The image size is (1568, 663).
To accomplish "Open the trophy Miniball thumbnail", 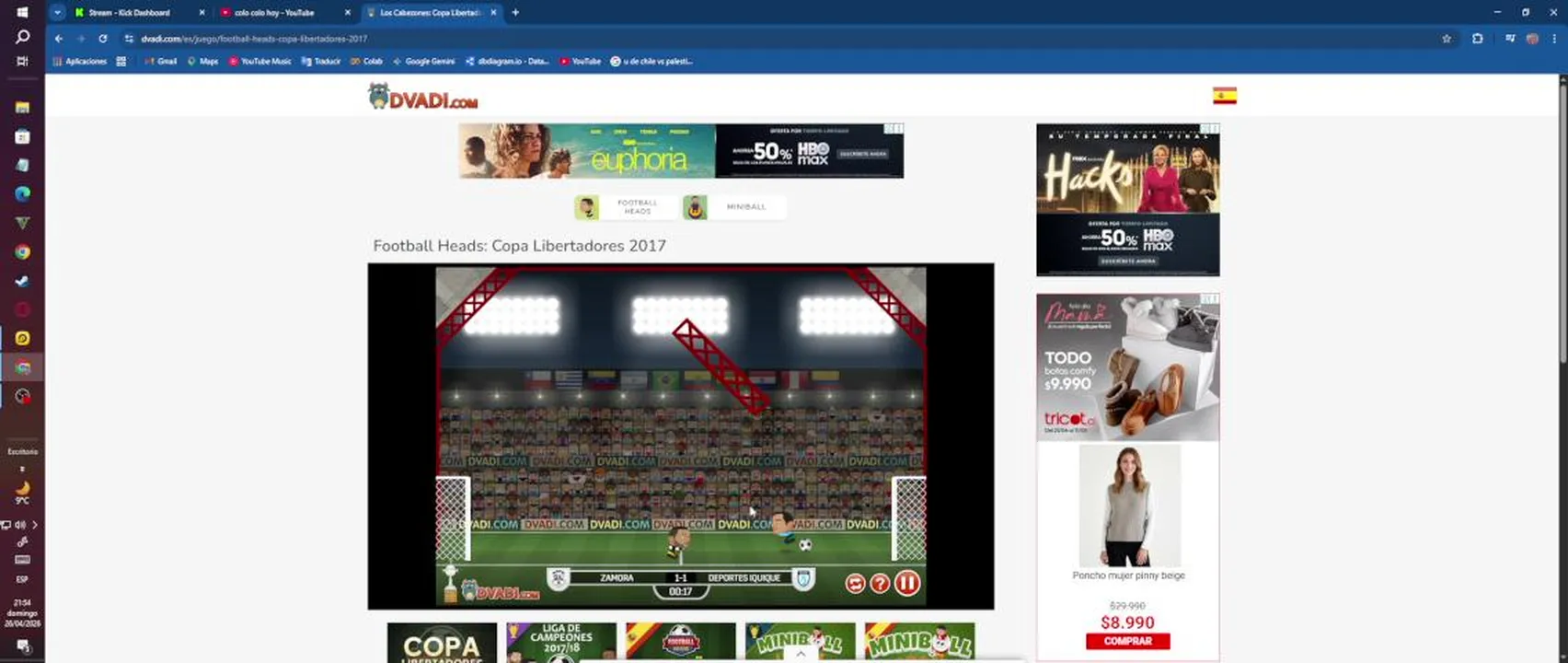I will 800,643.
